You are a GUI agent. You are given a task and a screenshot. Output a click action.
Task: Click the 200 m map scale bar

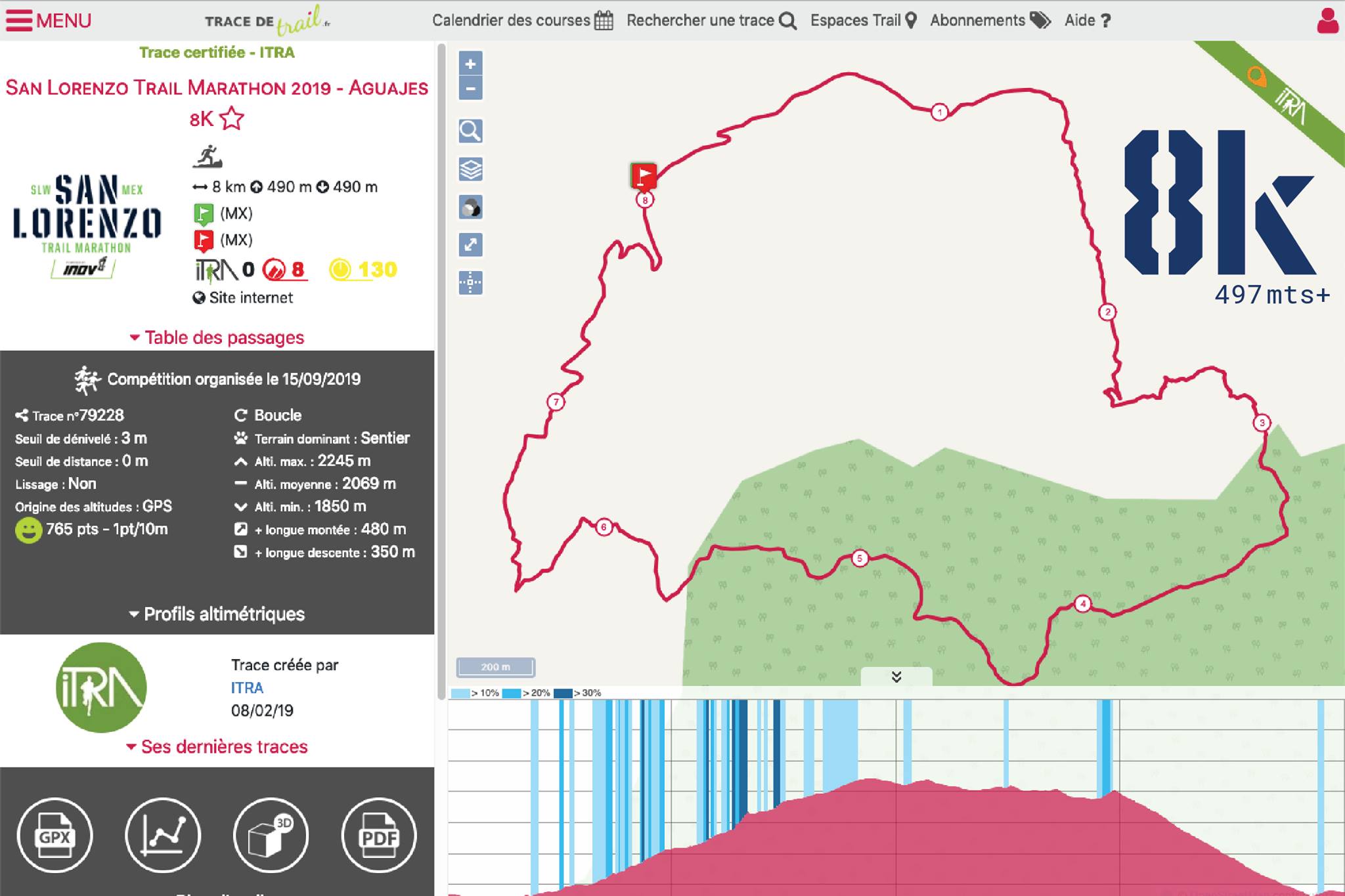(x=496, y=667)
